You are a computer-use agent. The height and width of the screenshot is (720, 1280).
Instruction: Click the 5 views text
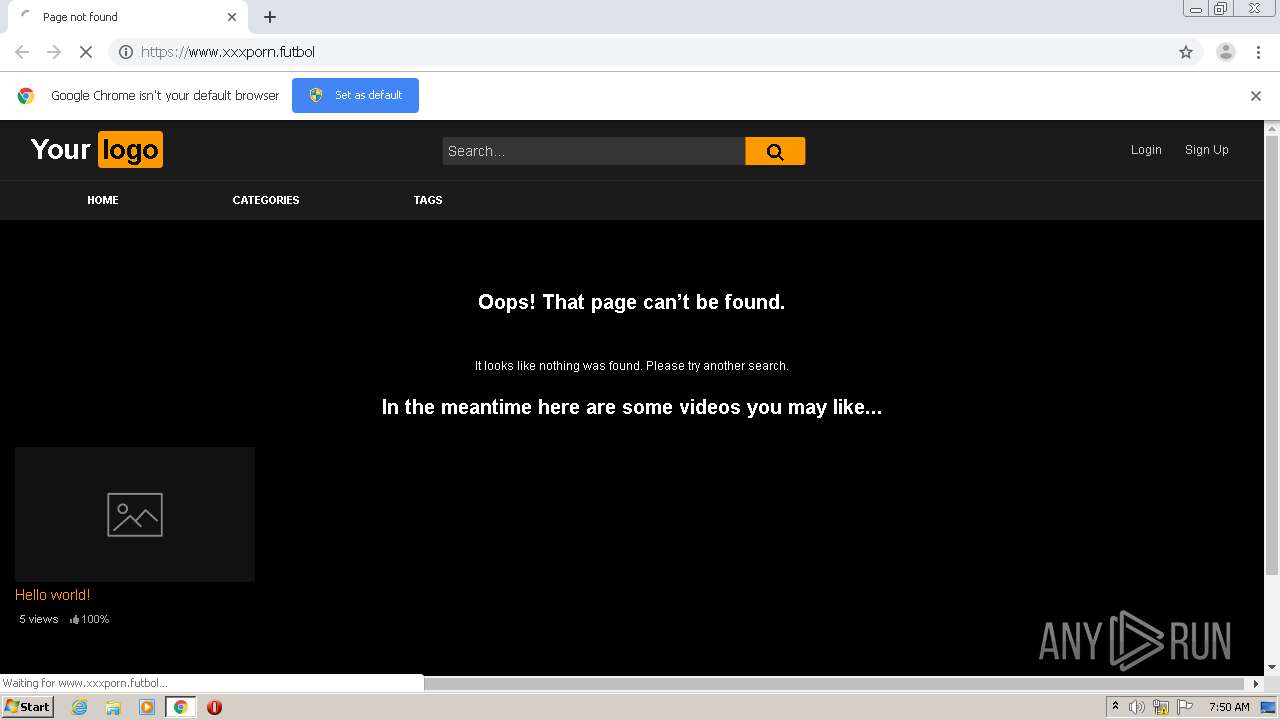coord(39,620)
